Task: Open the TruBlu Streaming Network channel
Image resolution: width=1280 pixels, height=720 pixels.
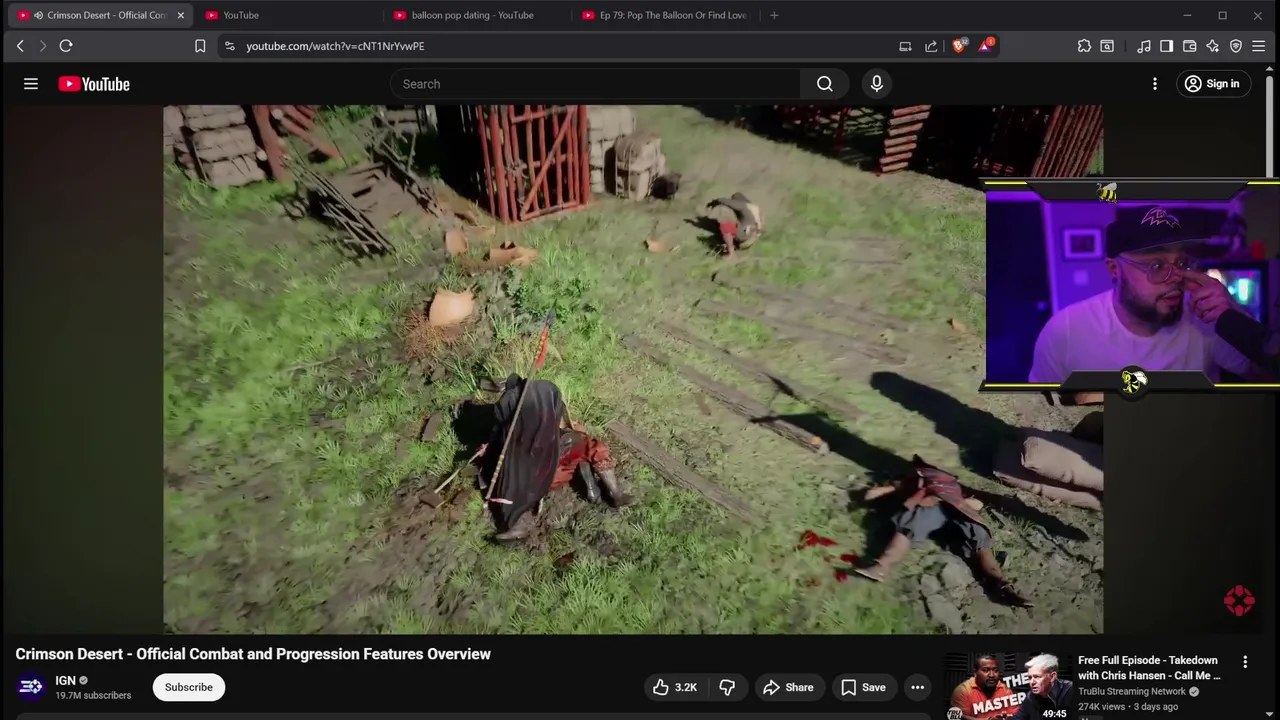Action: tap(1132, 691)
